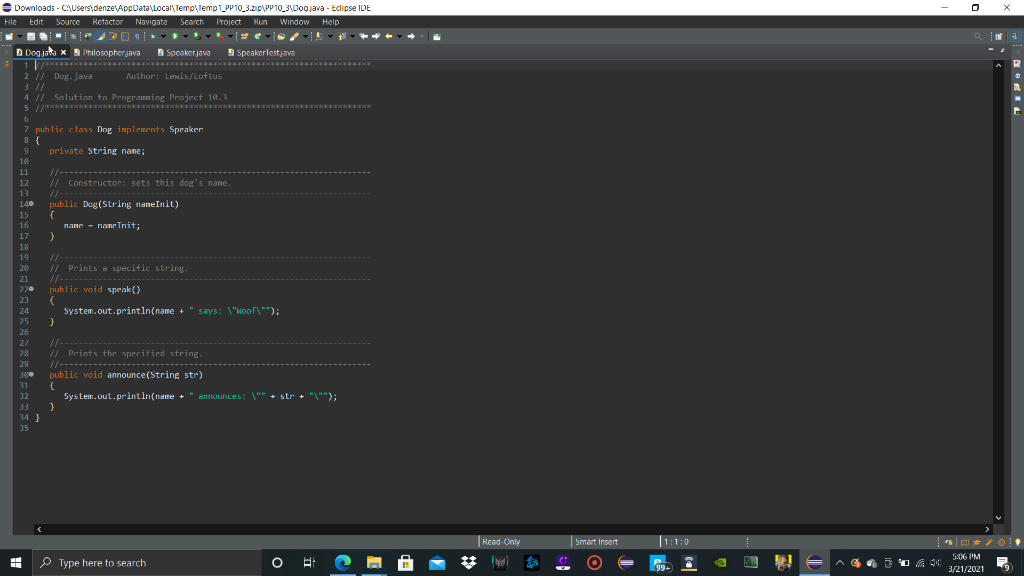Screen dimensions: 1024x576
Task: Collapse the Dog constructor at line 14
Action: point(31,204)
